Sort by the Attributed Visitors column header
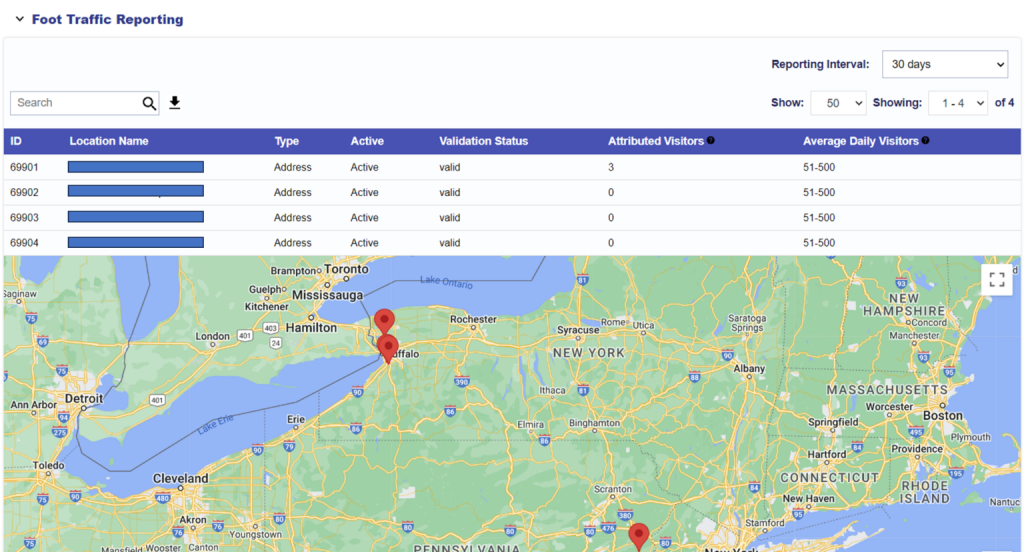Viewport: 1024px width, 552px height. (x=656, y=141)
